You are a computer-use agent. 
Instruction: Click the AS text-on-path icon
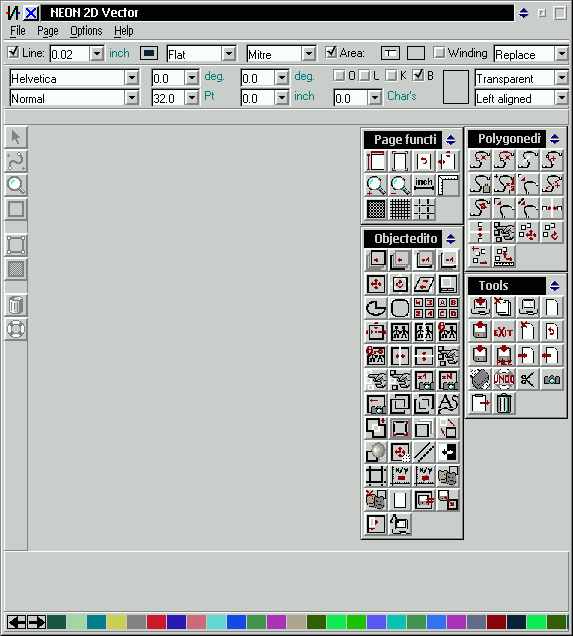click(x=448, y=404)
